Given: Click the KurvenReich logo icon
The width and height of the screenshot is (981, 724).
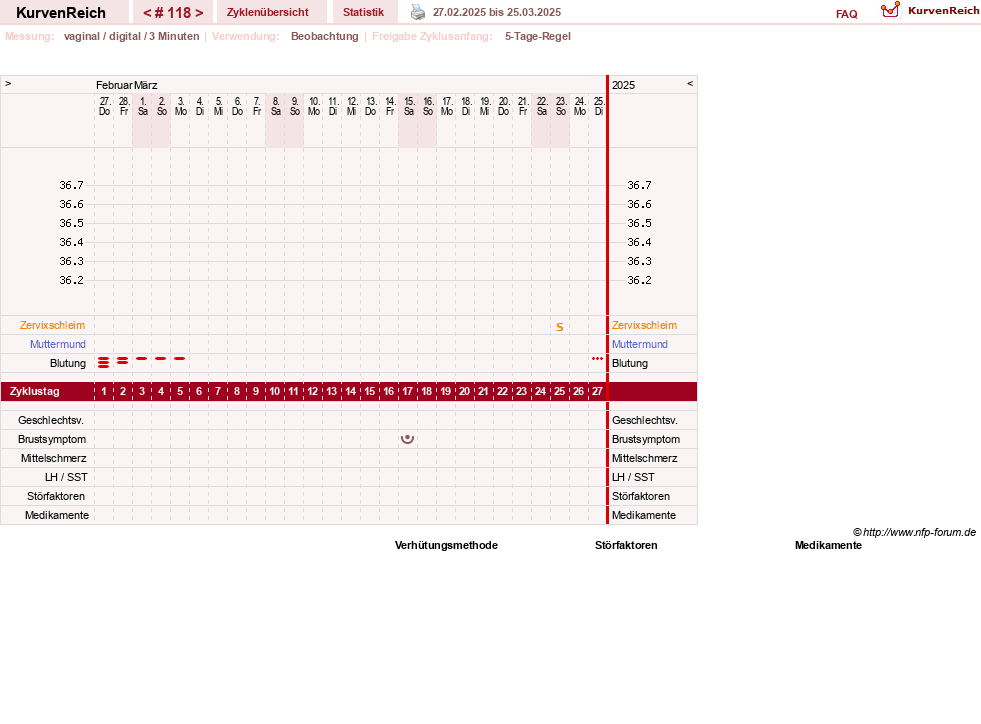Looking at the screenshot, I should click(x=890, y=10).
